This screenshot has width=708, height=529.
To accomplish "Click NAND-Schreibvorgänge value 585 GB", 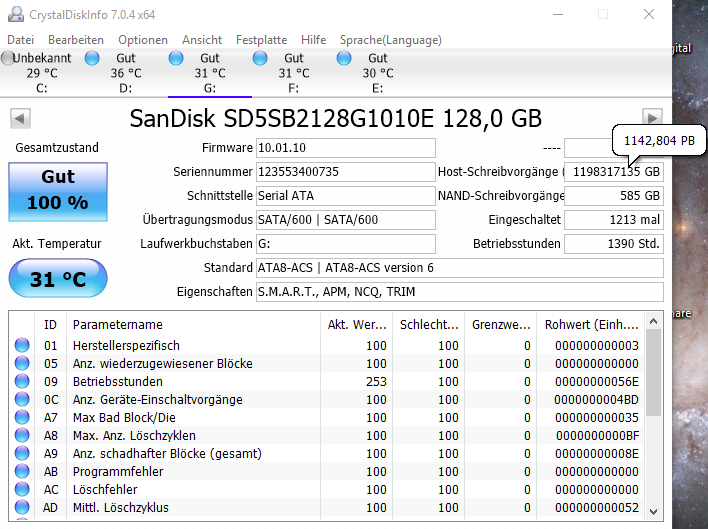I will [x=614, y=195].
